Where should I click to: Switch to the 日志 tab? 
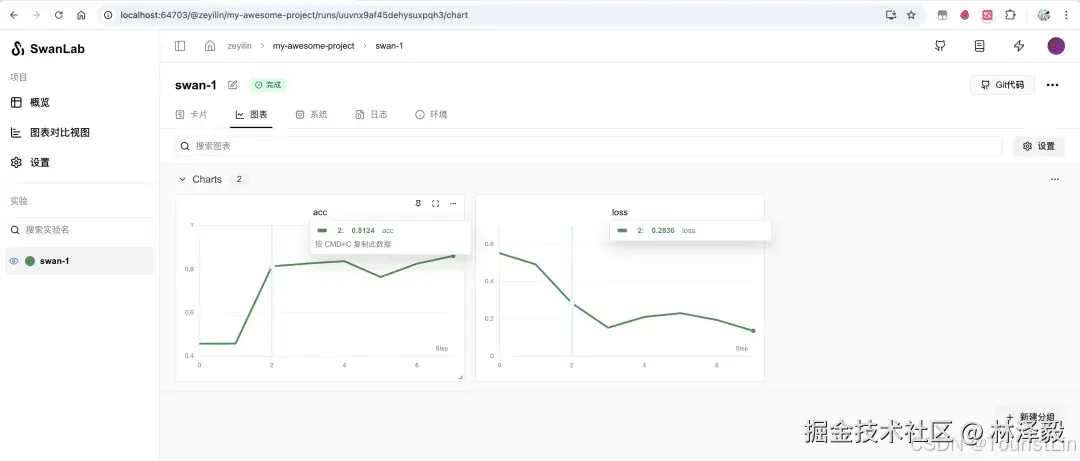click(371, 114)
